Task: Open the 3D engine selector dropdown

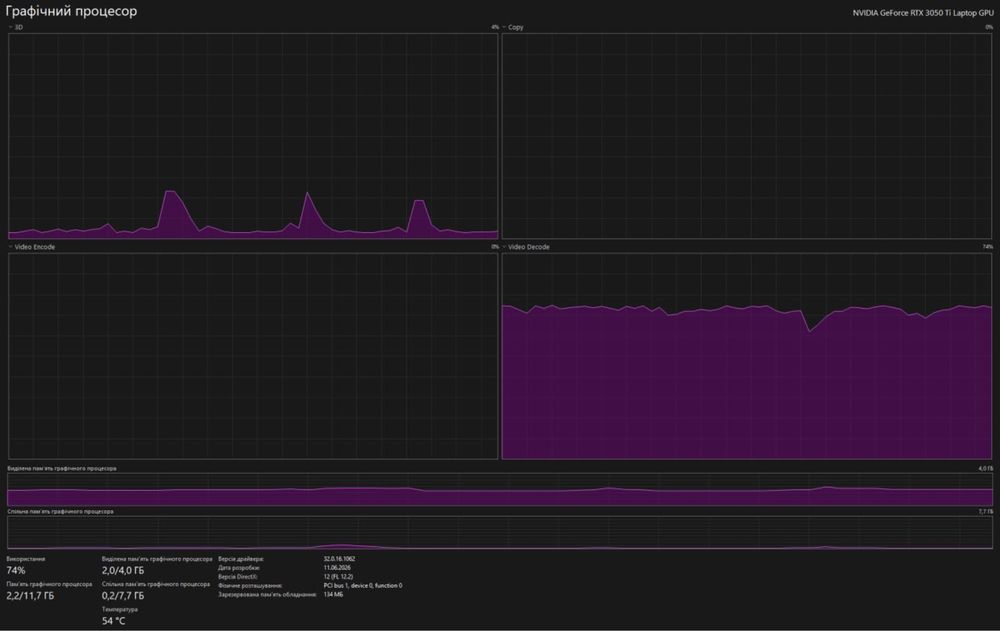Action: pyautogui.click(x=15, y=27)
